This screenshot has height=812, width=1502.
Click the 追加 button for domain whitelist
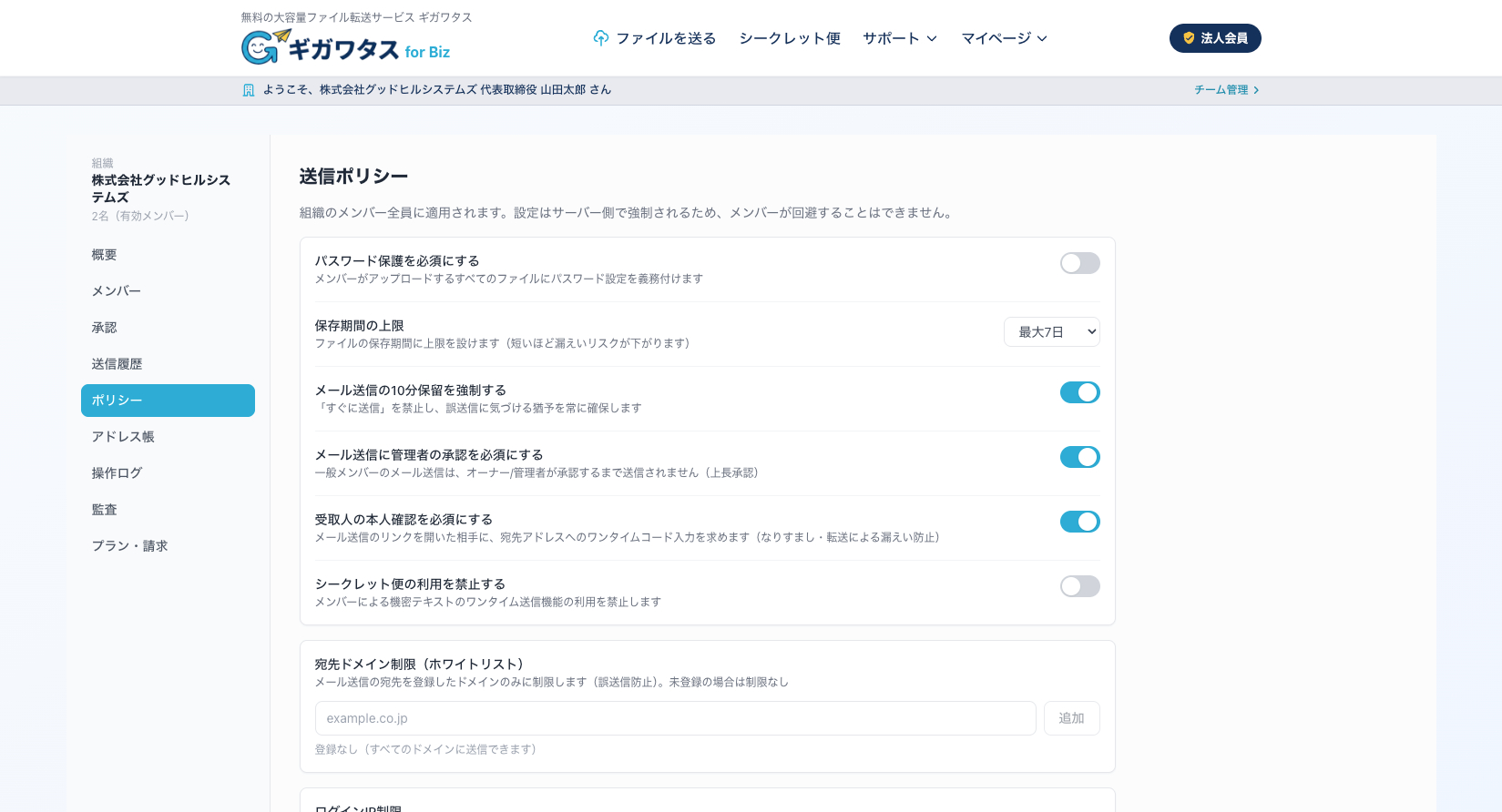click(1071, 718)
